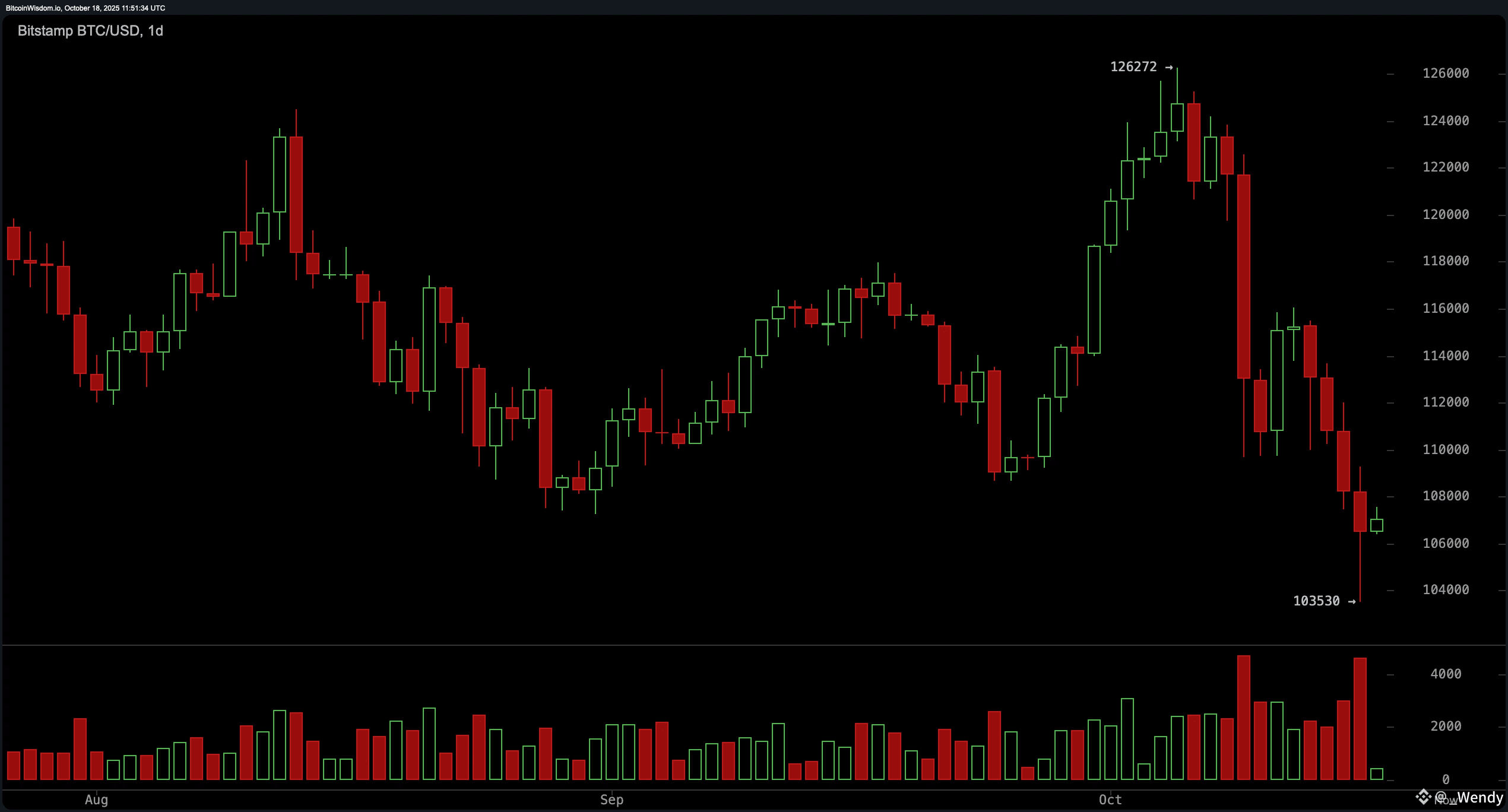
Task: Click the 126000 price axis label
Action: point(1445,74)
